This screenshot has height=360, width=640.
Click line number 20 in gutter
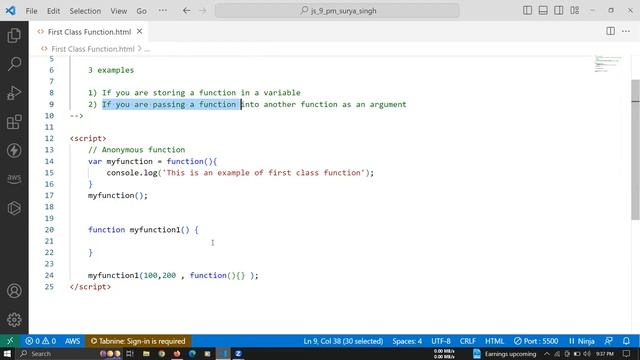coord(49,230)
